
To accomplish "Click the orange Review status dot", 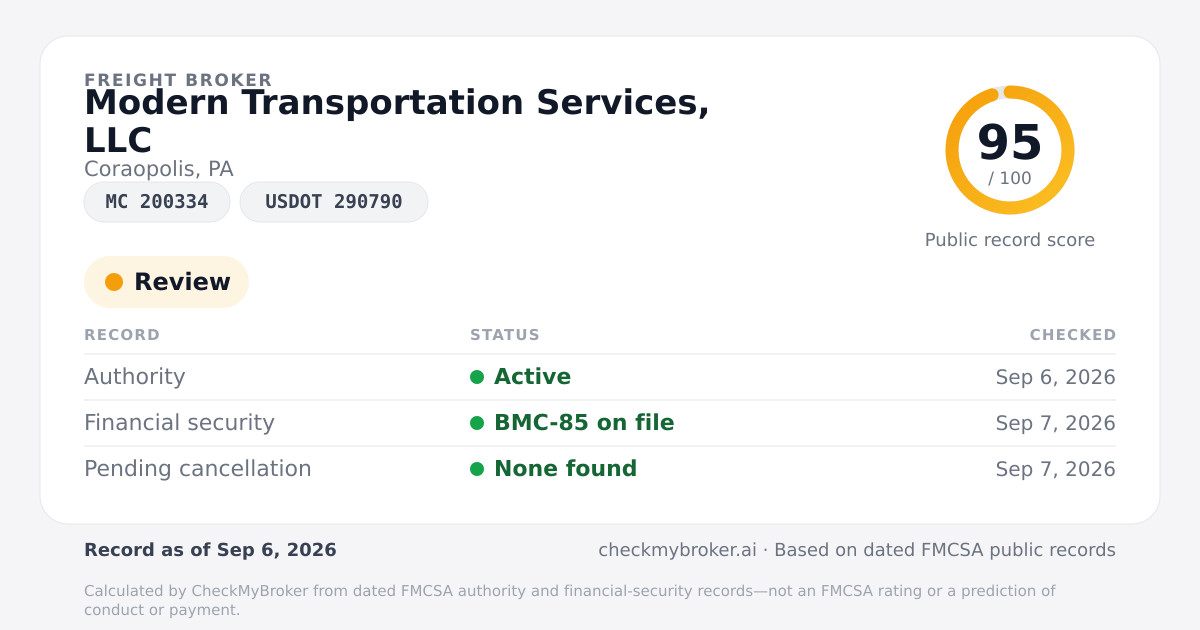I will tap(114, 282).
